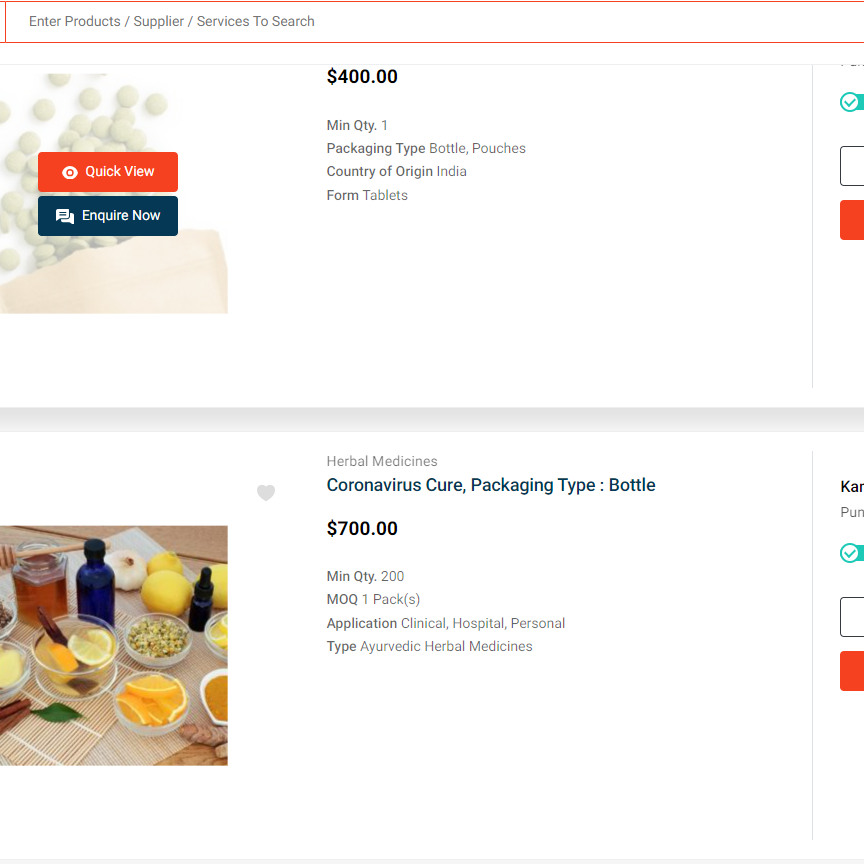The height and width of the screenshot is (864, 864).
Task: Click the white outlined button in Coronavirus Cure listing
Action: 853,617
